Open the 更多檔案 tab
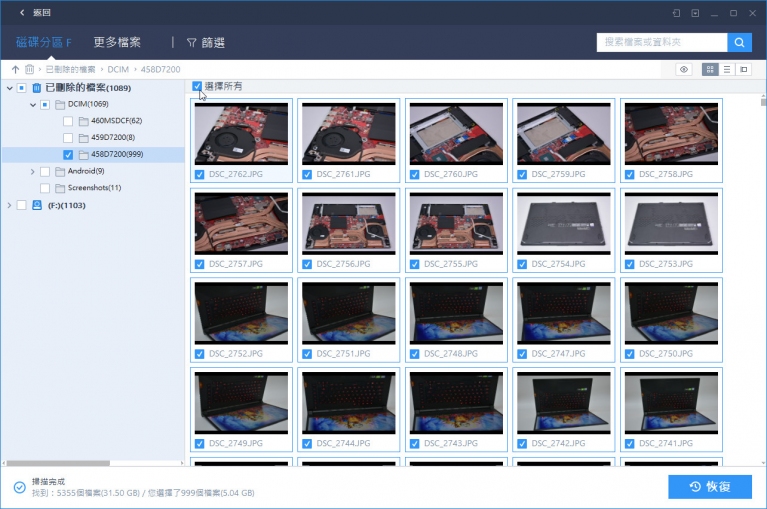The height and width of the screenshot is (509, 767). [x=117, y=43]
